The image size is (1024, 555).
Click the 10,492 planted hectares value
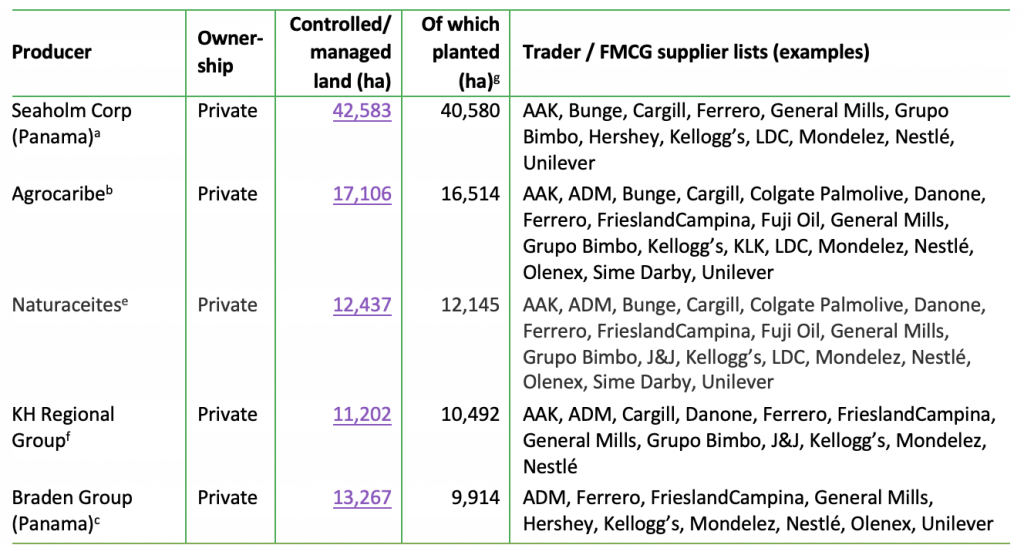(469, 414)
